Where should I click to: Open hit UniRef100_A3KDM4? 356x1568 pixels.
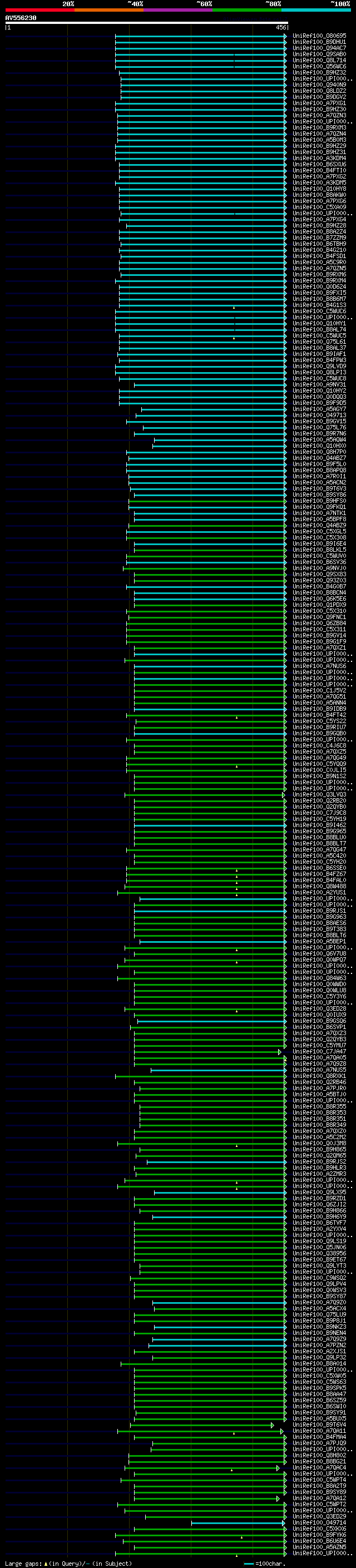[x=319, y=159]
